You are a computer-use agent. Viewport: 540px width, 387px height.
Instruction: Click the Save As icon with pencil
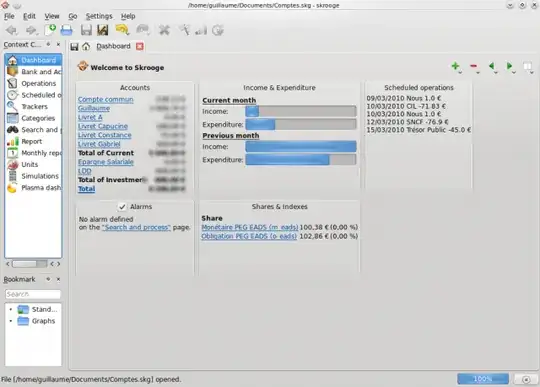coord(103,30)
